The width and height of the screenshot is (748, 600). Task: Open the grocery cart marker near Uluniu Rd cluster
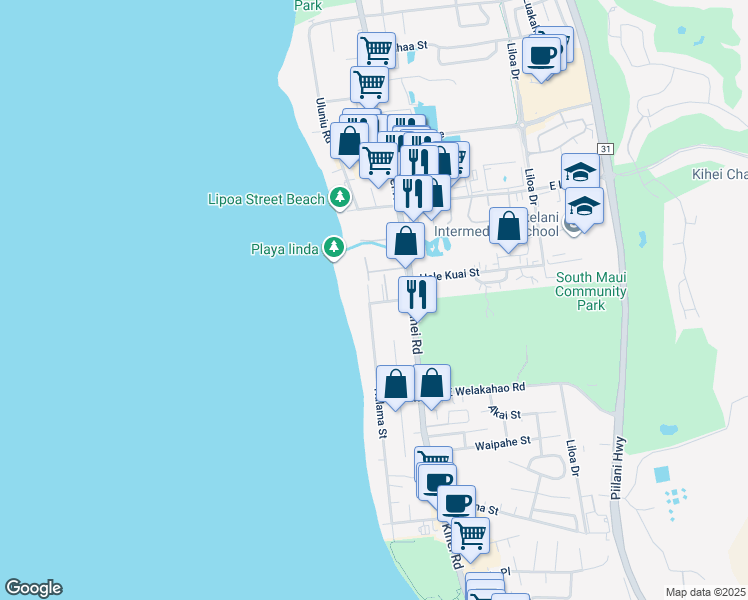[x=378, y=160]
